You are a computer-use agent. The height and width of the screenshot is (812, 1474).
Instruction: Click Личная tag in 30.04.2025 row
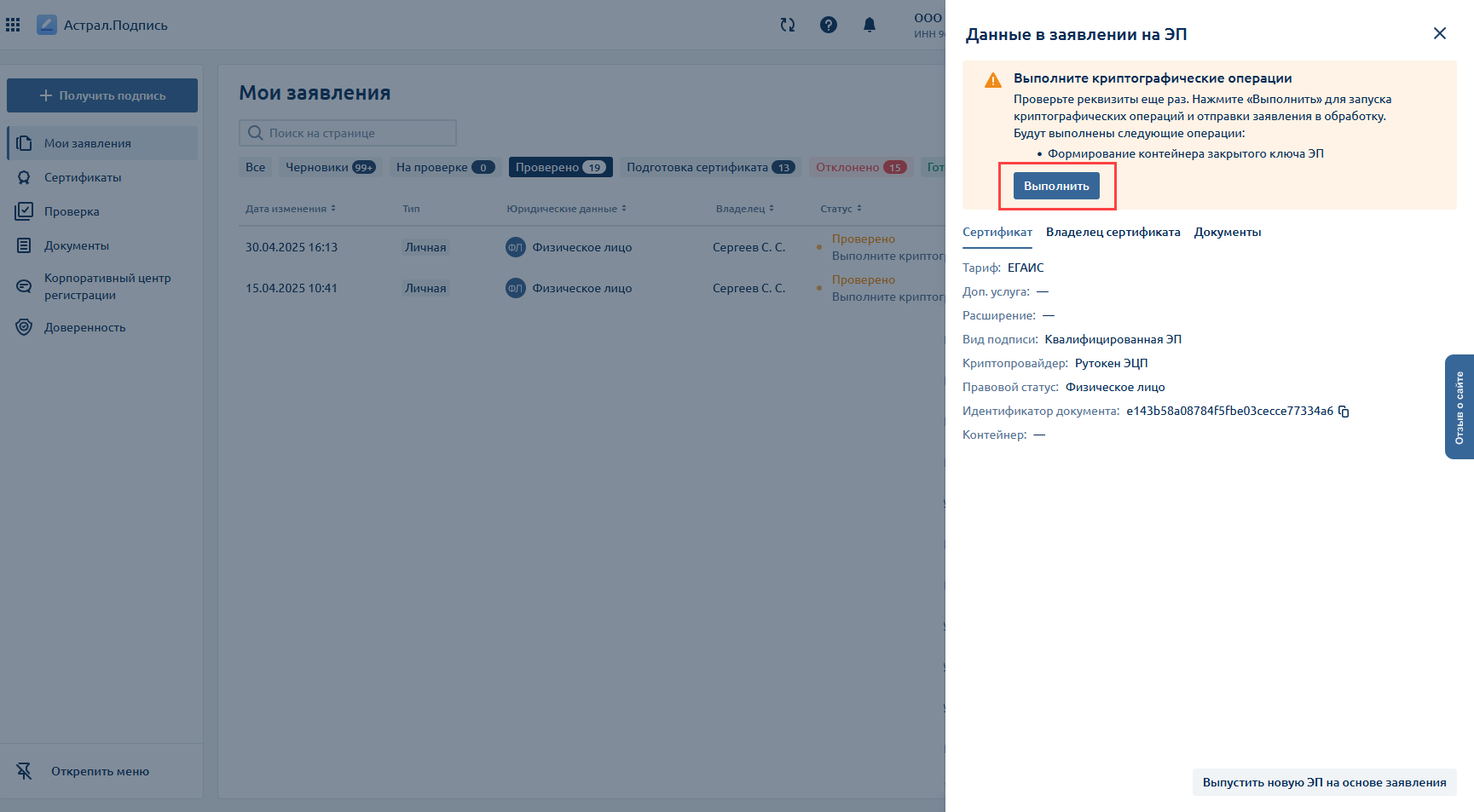click(x=425, y=247)
